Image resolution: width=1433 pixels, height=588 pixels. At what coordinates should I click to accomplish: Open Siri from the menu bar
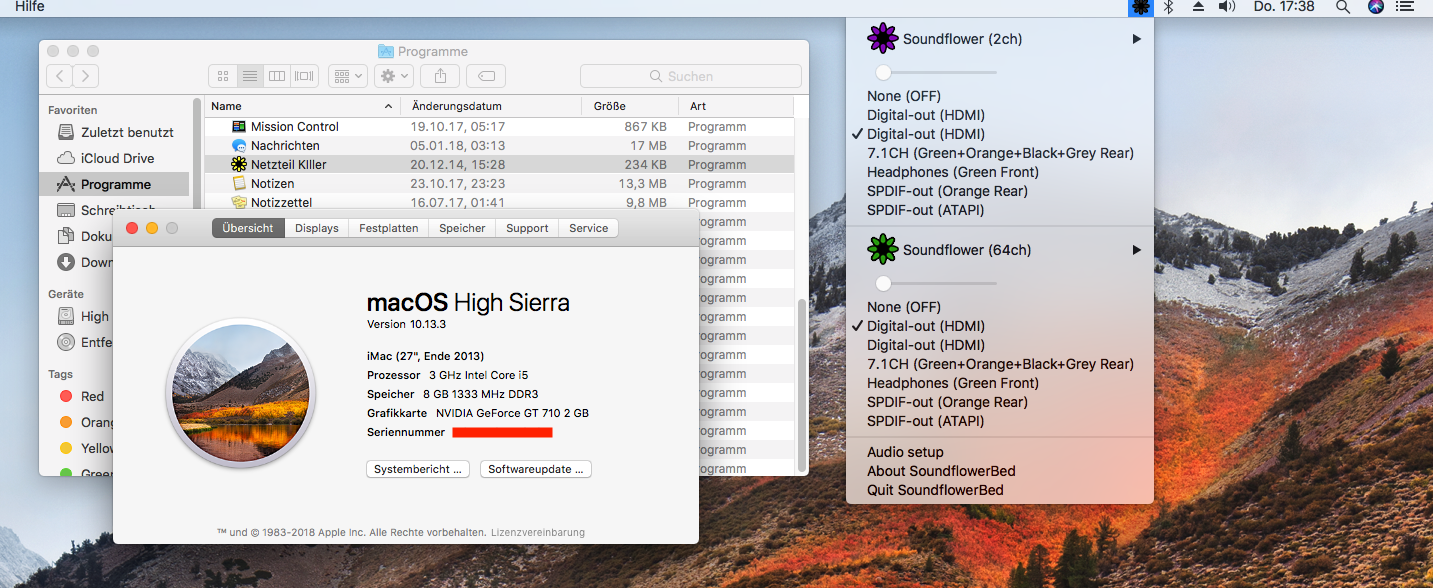1376,7
